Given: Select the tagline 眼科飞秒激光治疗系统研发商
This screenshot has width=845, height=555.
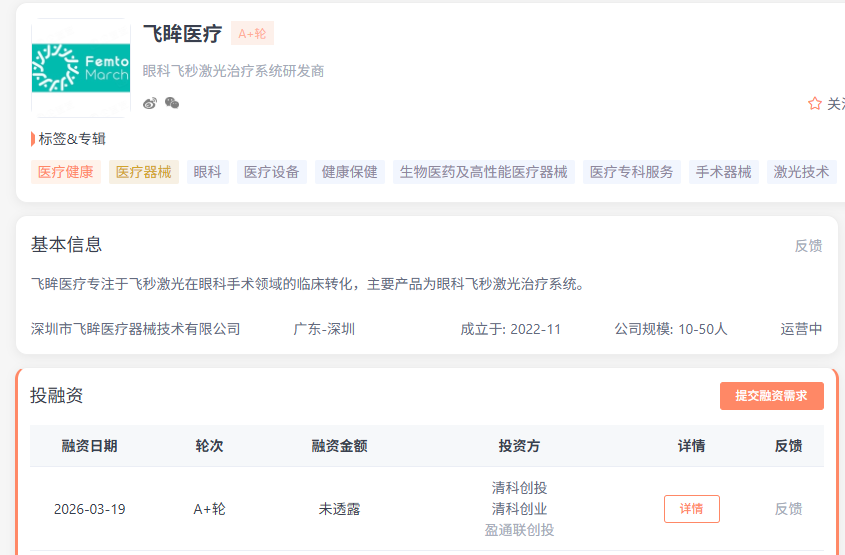Looking at the screenshot, I should 233,71.
